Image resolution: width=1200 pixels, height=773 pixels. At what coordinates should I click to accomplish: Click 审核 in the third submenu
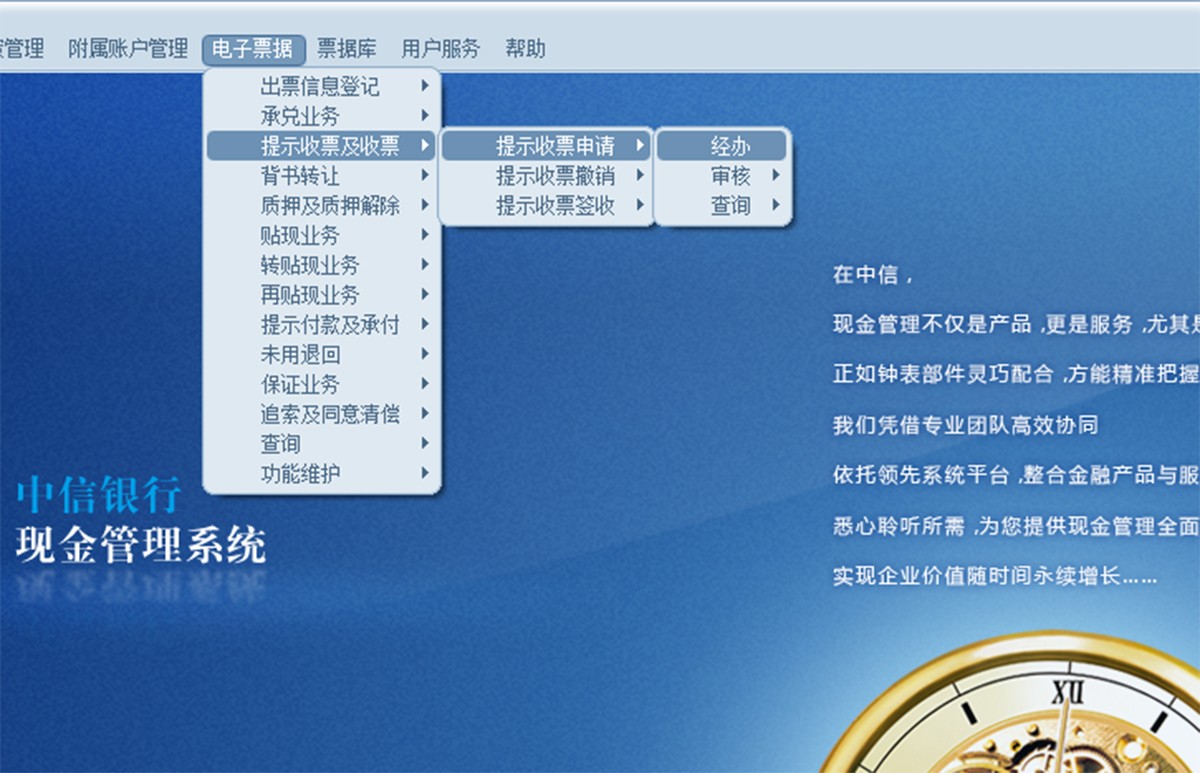(723, 176)
